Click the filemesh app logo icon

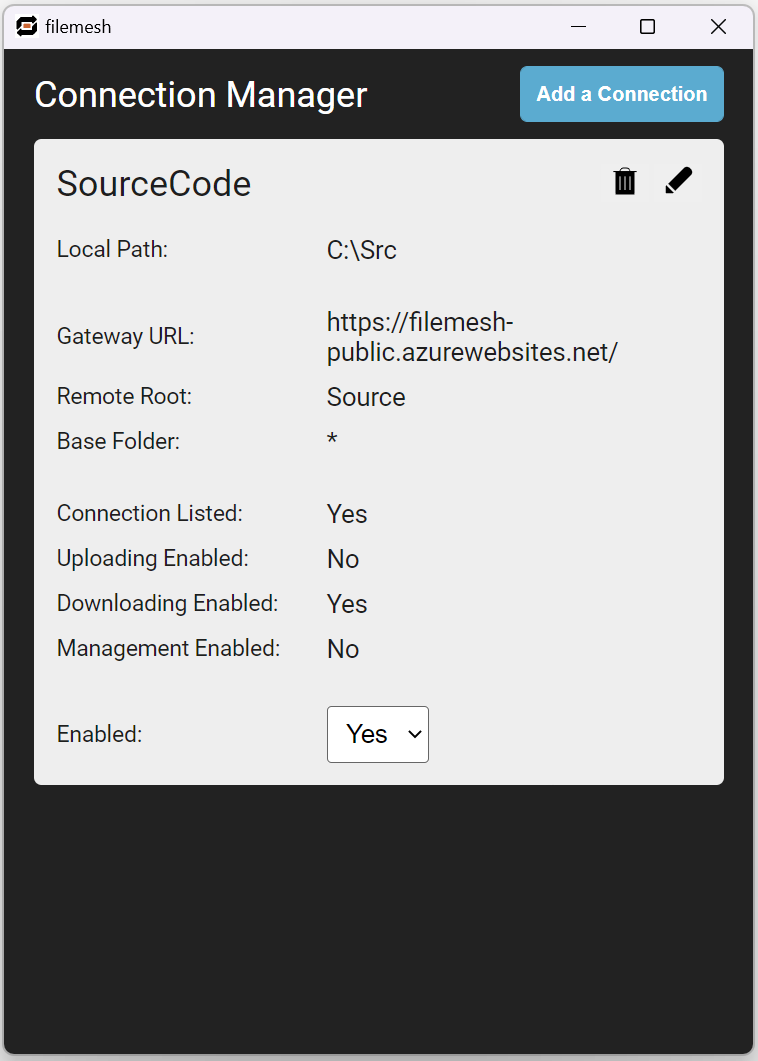pos(26,26)
